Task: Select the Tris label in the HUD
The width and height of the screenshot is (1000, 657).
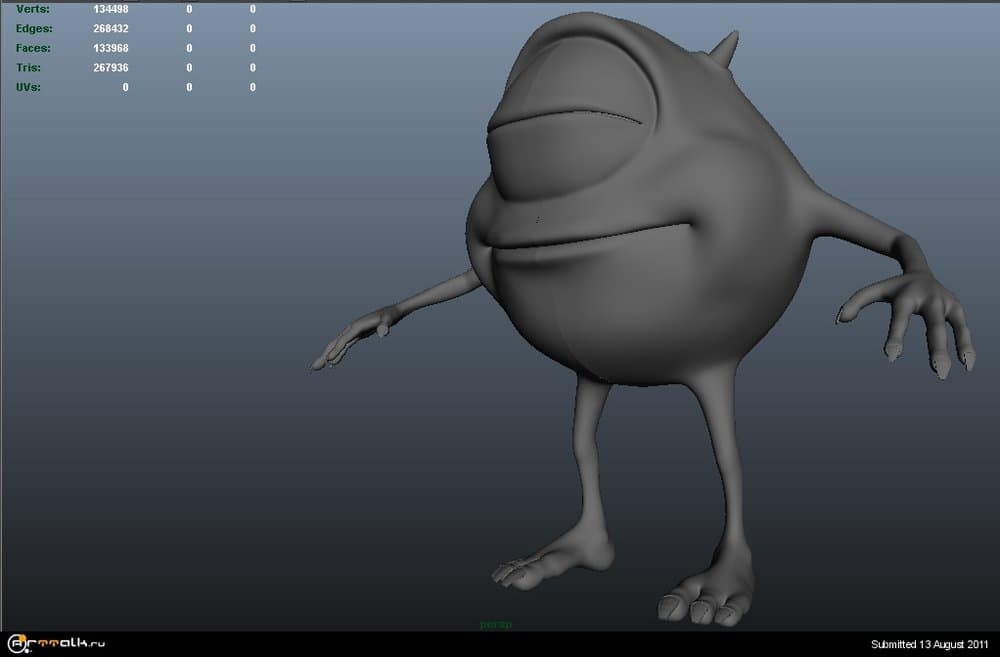Action: coord(28,68)
